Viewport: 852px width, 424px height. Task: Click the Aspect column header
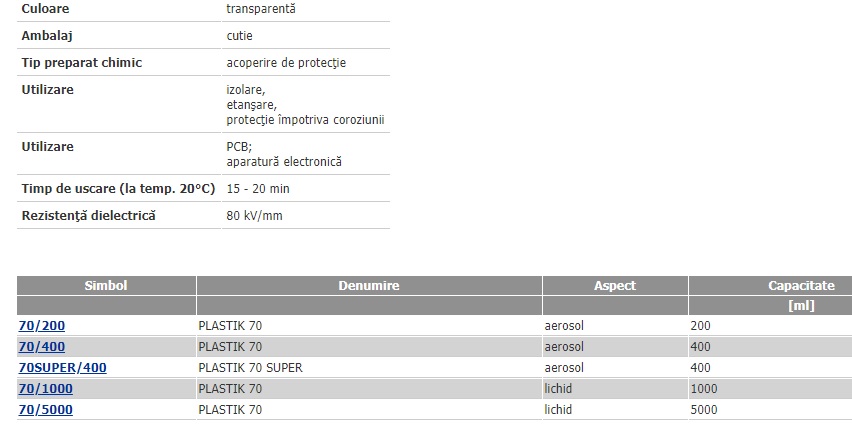coord(615,285)
